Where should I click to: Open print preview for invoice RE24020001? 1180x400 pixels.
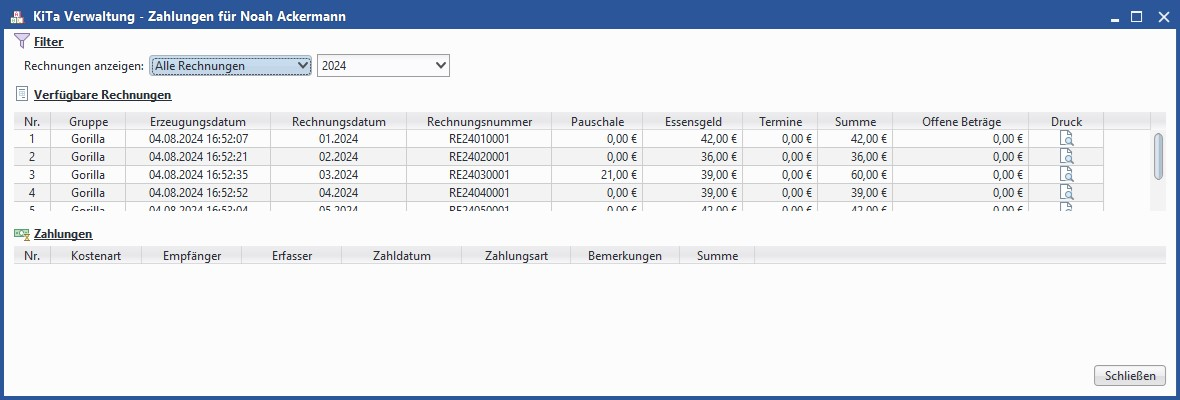tap(1066, 157)
